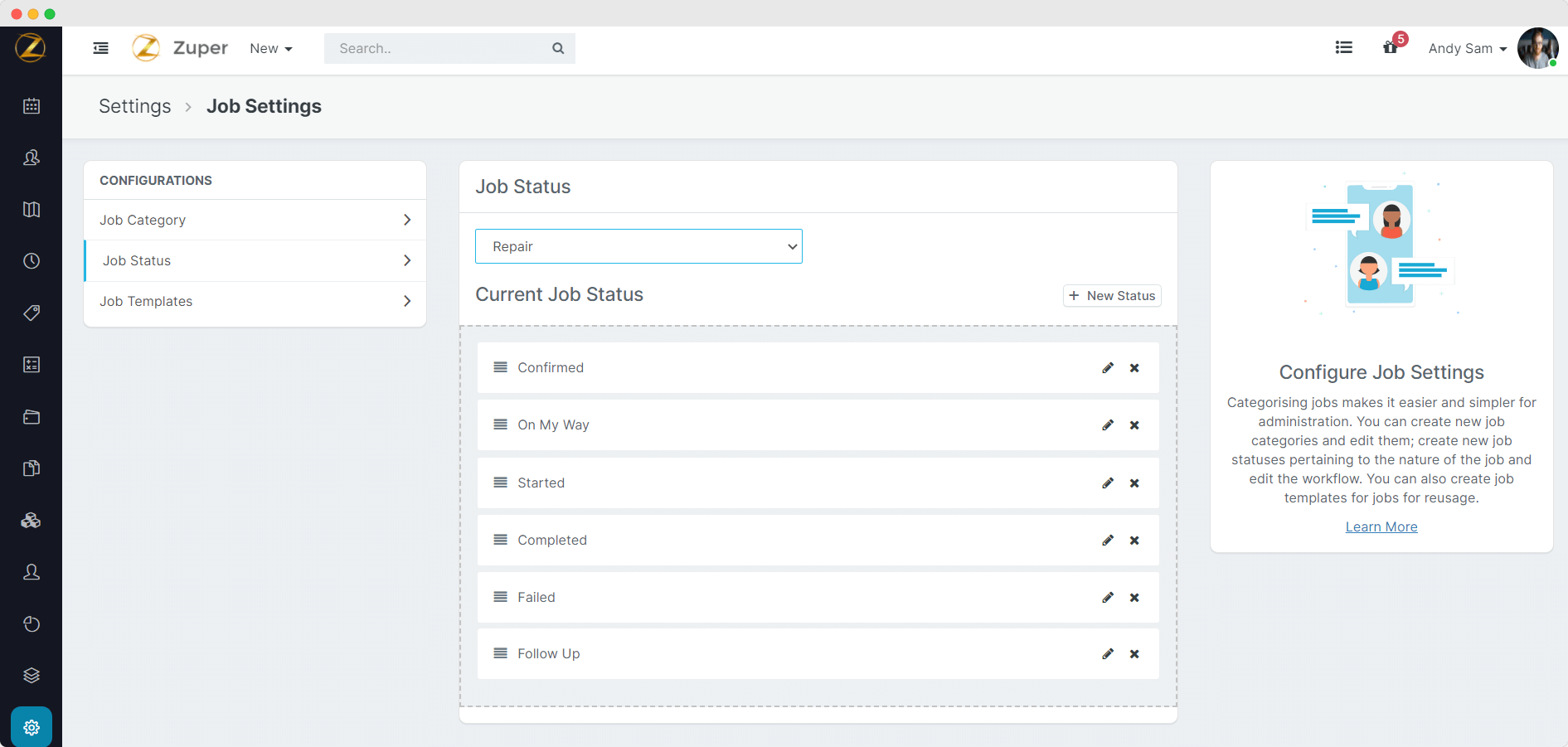Click the map icon in sidebar
This screenshot has width=1568, height=747.
[x=32, y=210]
